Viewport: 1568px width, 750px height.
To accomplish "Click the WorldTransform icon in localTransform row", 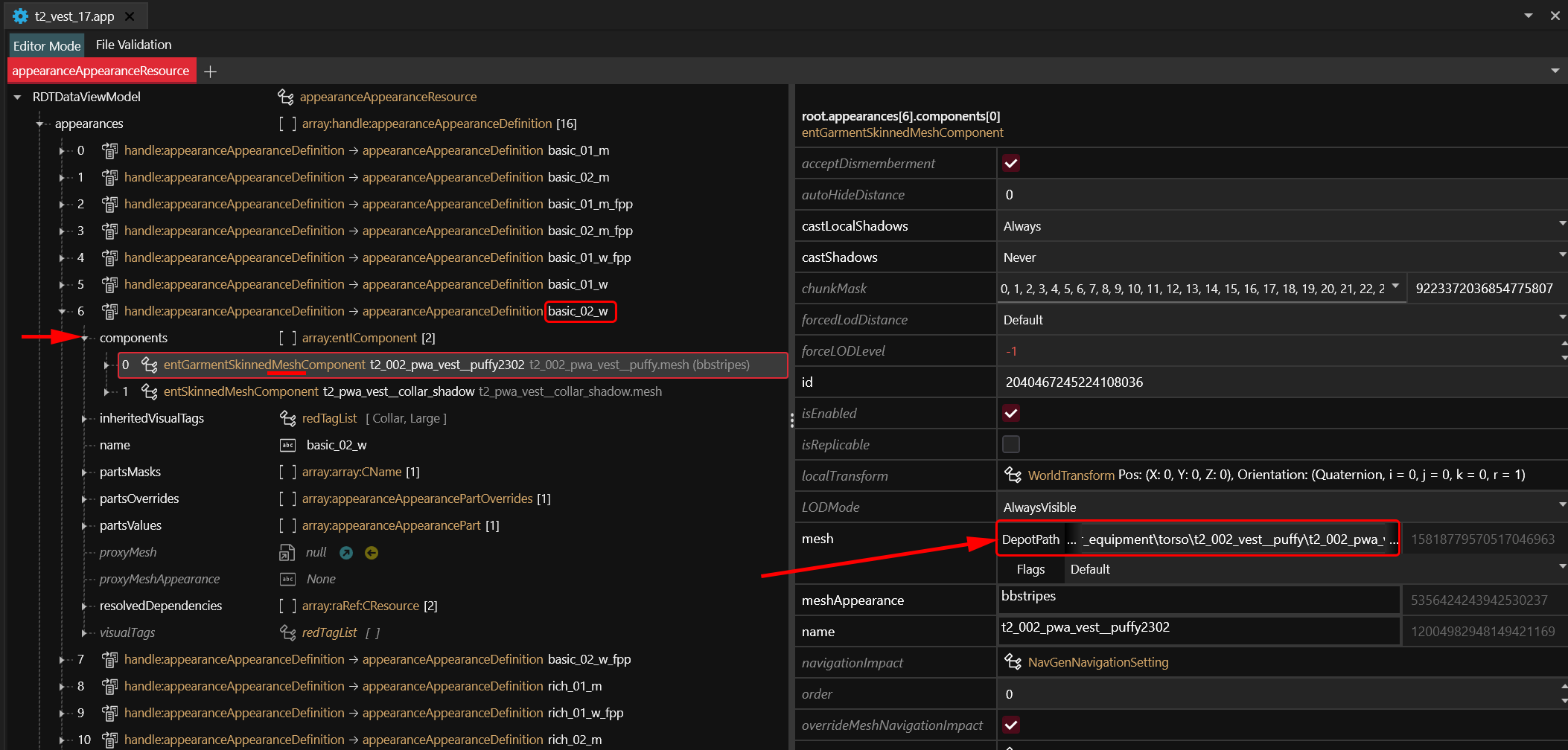I will [x=1013, y=475].
